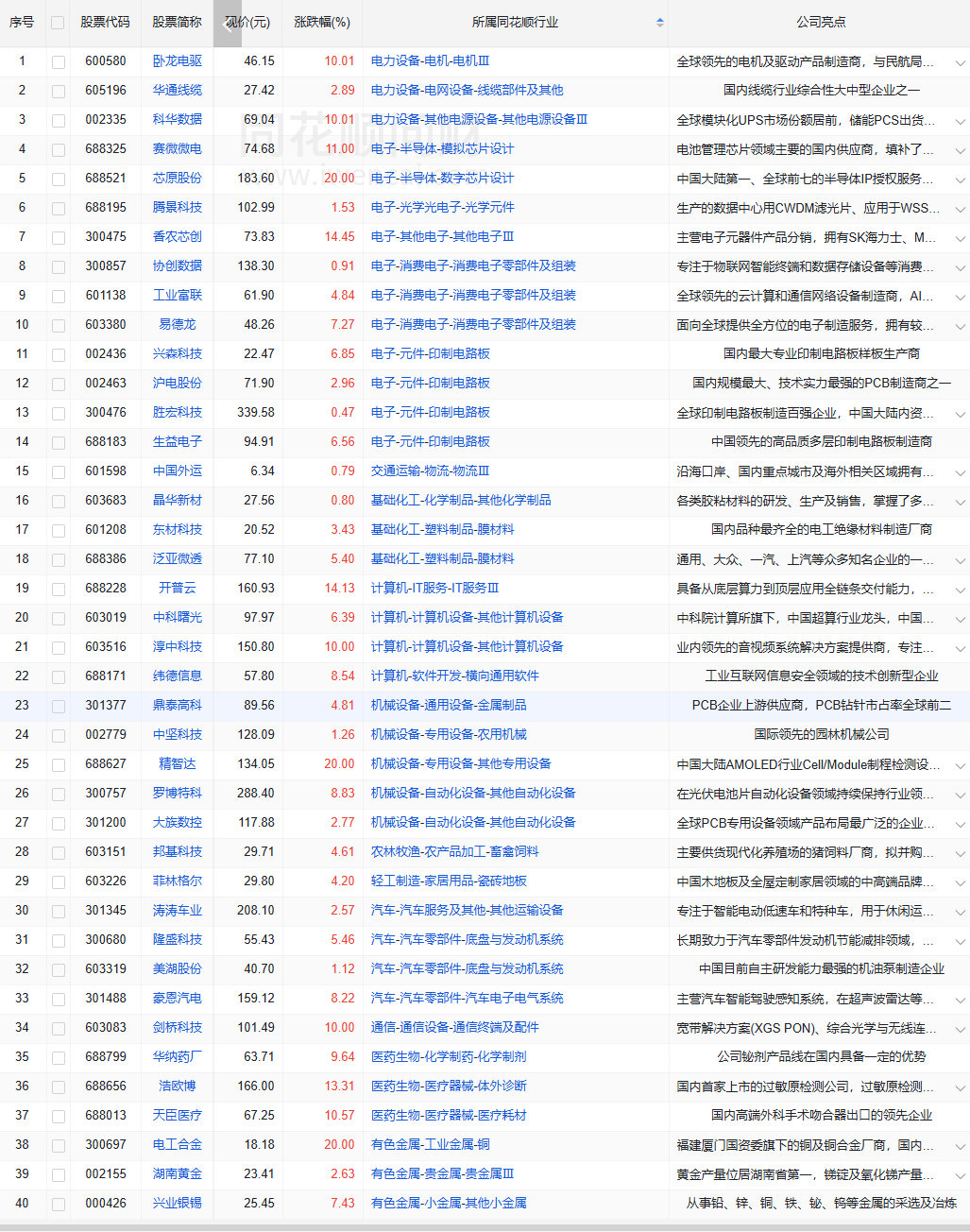The width and height of the screenshot is (970, 1232).
Task: Expand the 芯原股份 highlight chevron
Action: point(960,180)
